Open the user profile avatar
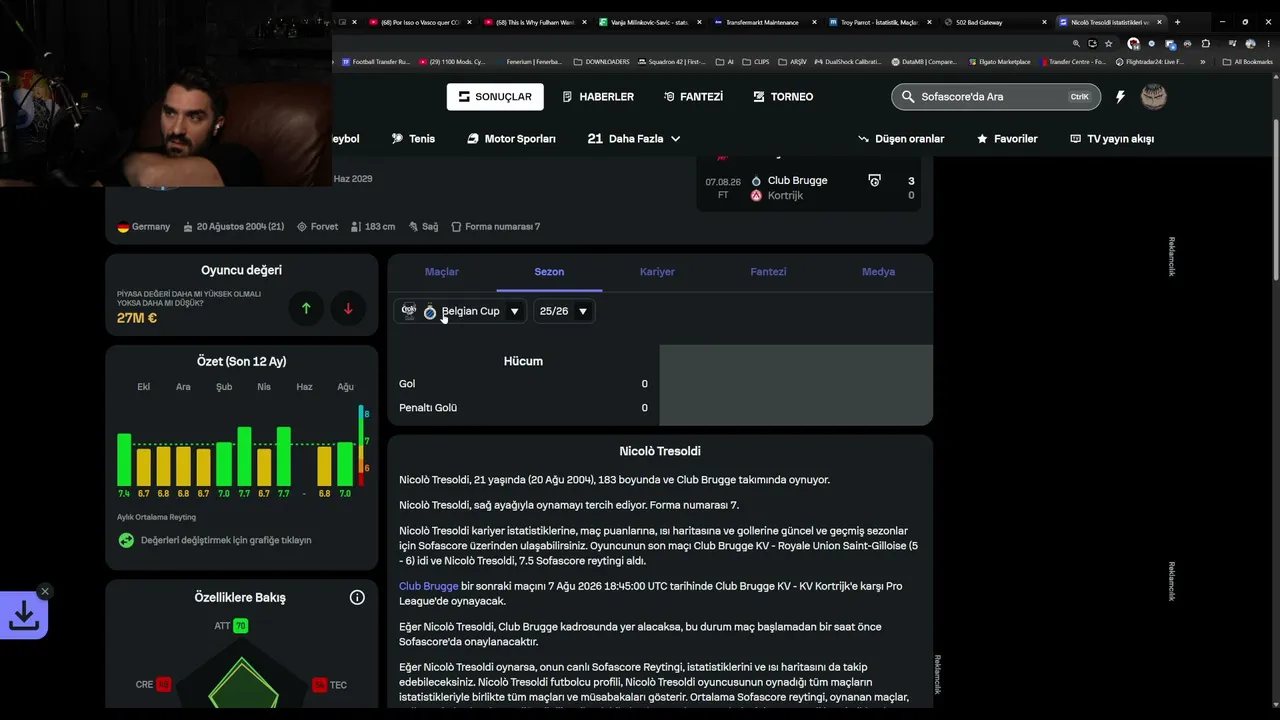1280x720 pixels. (x=1154, y=96)
